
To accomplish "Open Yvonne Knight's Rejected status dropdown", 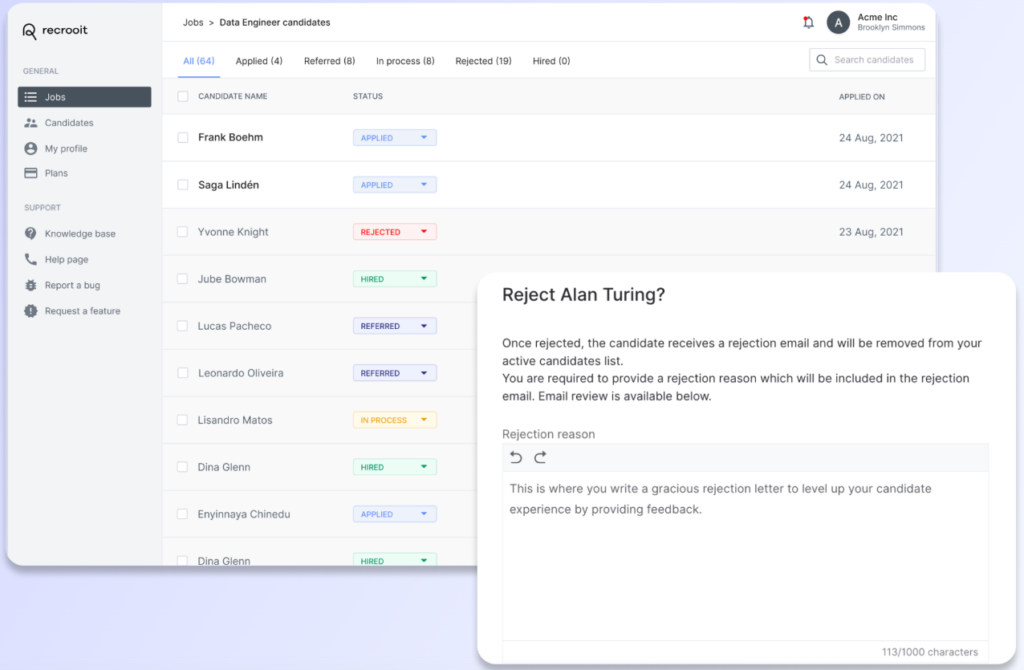I will (395, 232).
